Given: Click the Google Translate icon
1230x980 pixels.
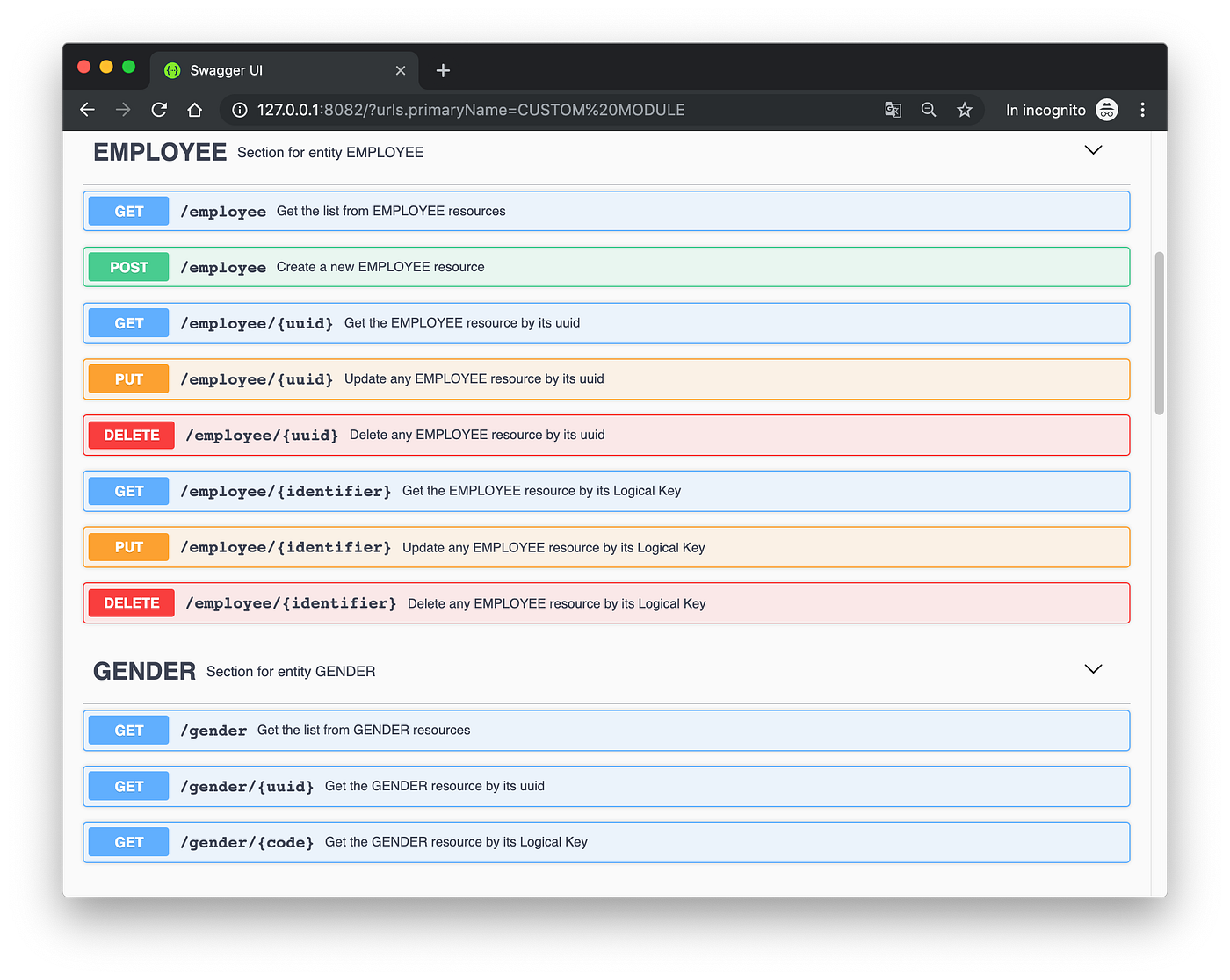Looking at the screenshot, I should point(893,109).
